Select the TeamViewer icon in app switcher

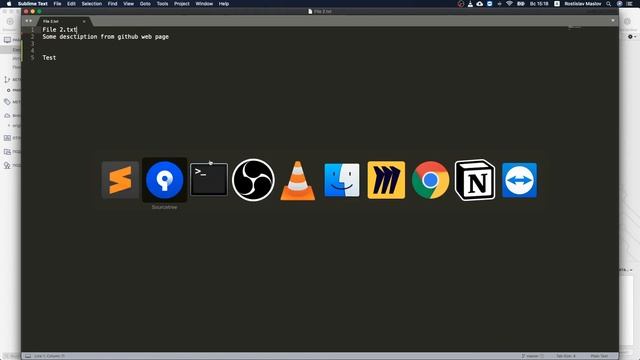click(519, 180)
